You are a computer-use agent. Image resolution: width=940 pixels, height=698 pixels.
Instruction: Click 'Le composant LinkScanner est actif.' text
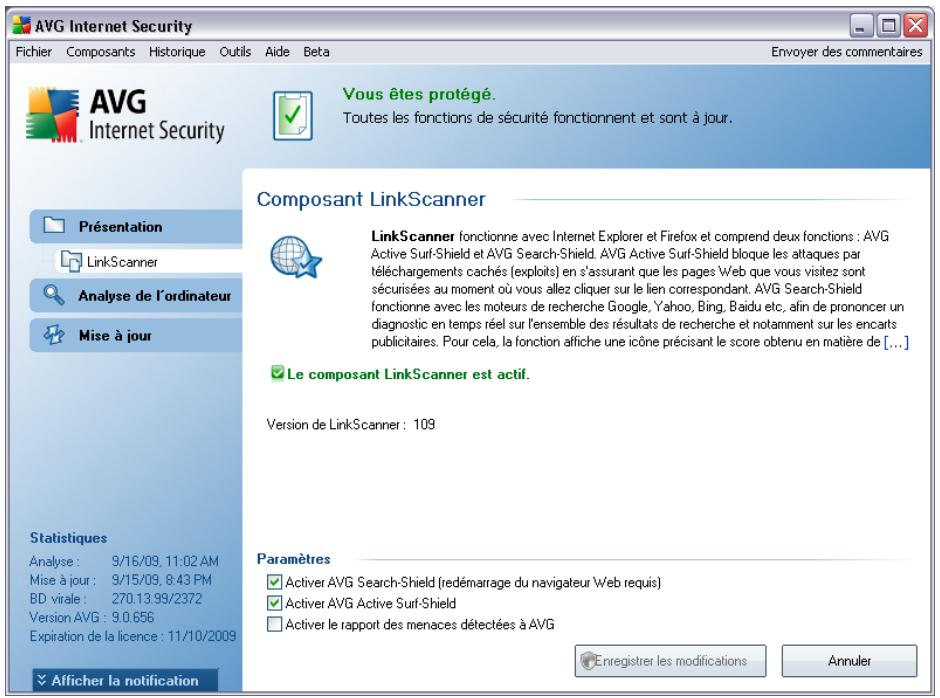[408, 374]
